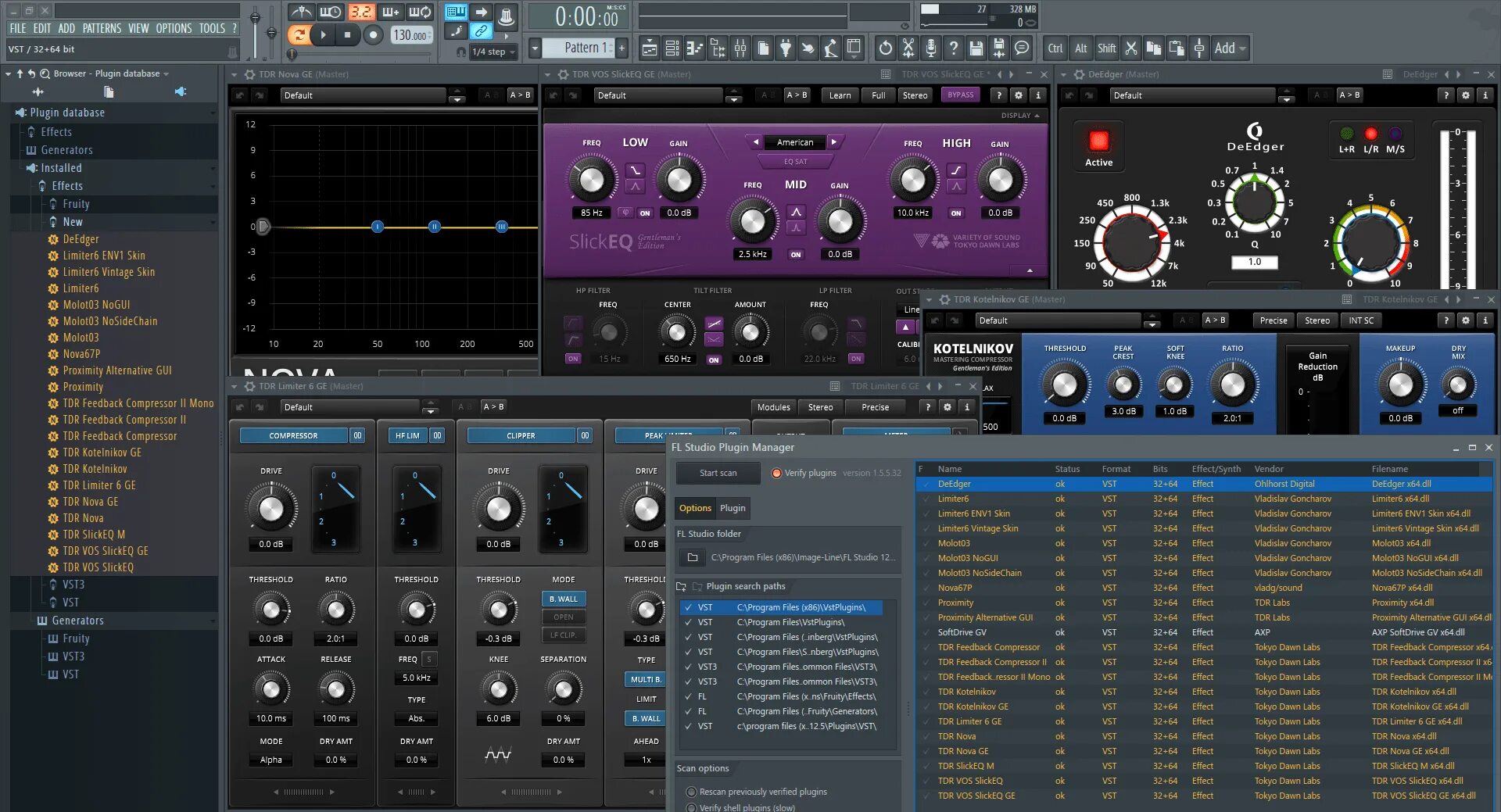The width and height of the screenshot is (1501, 812).
Task: Click the undo history icon
Action: click(x=885, y=48)
